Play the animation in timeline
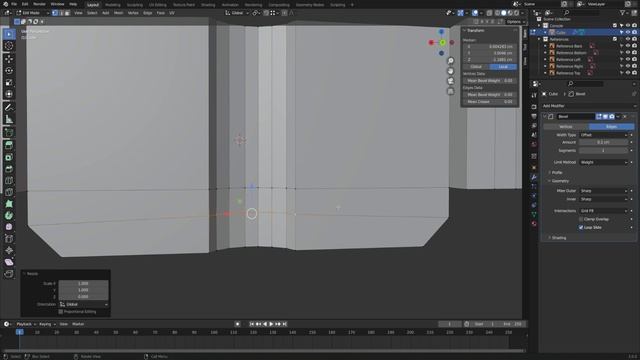This screenshot has height=360, width=640. [271, 324]
